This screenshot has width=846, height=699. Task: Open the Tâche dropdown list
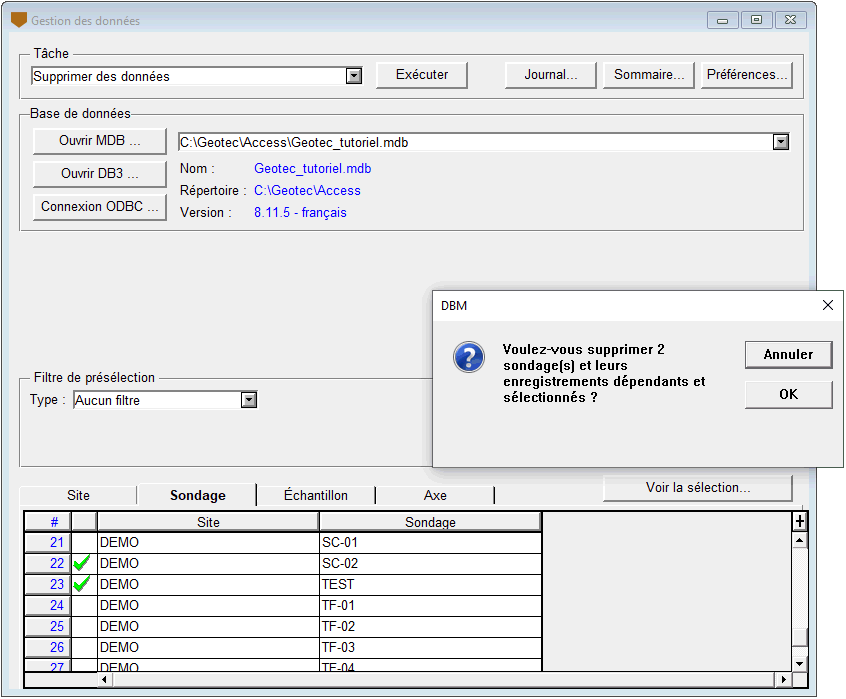[354, 76]
